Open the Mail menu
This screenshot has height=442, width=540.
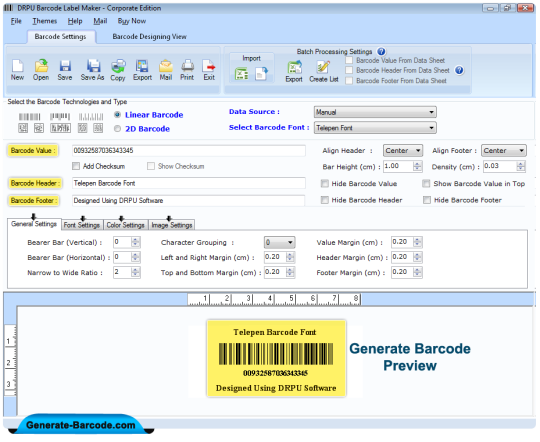(100, 21)
